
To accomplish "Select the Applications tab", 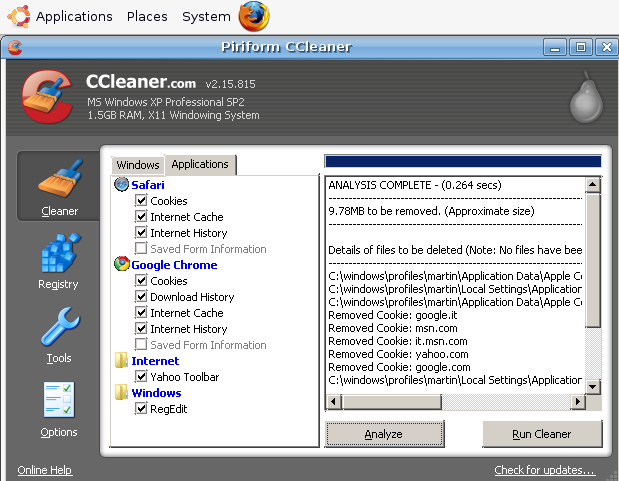I will 200,164.
